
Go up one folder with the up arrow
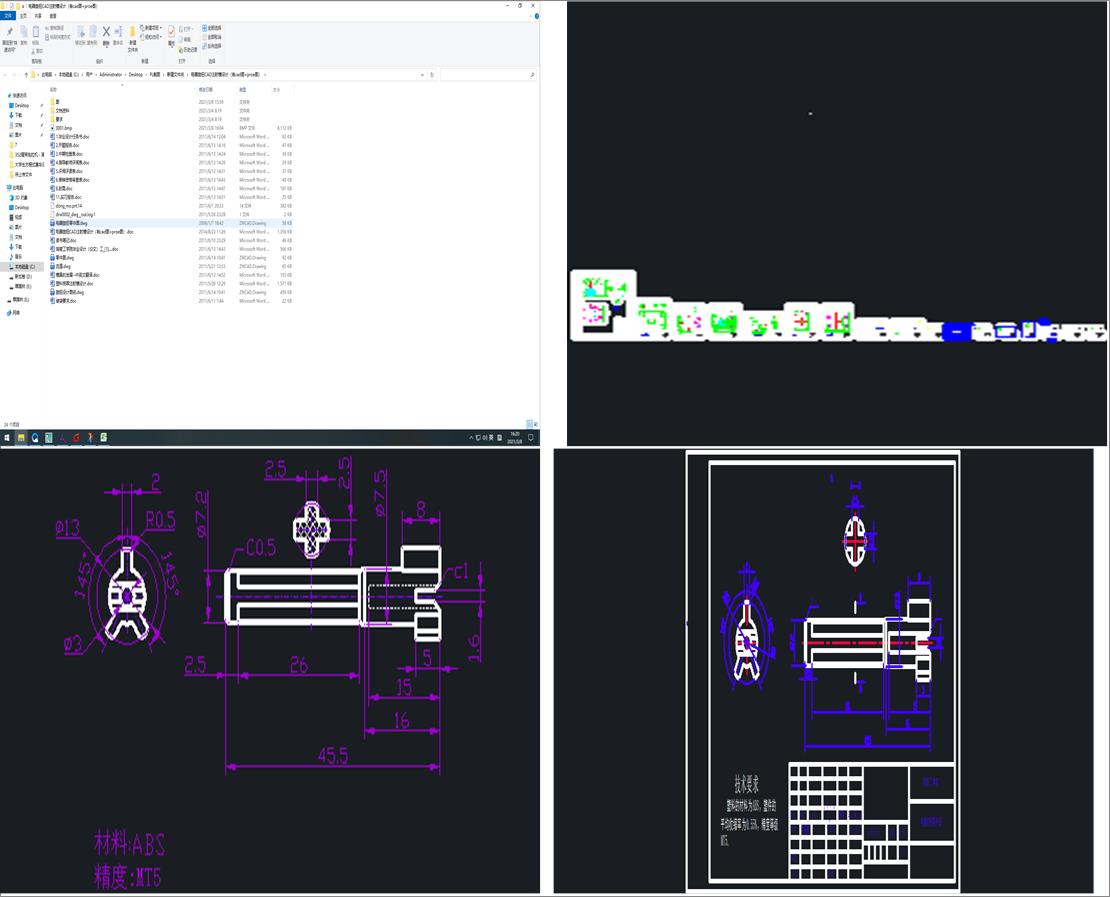tap(27, 74)
